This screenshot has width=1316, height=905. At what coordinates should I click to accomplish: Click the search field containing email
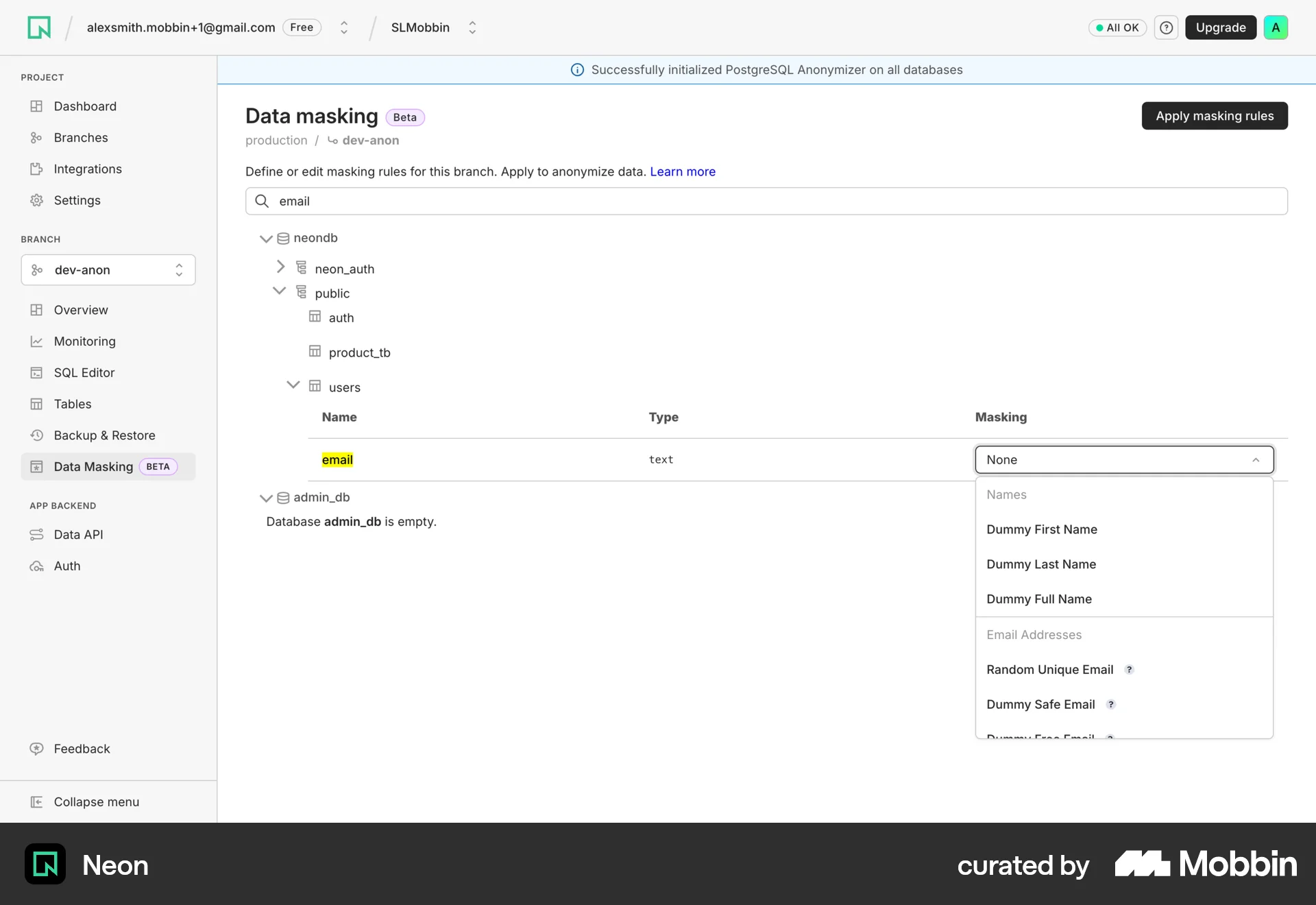pos(766,201)
